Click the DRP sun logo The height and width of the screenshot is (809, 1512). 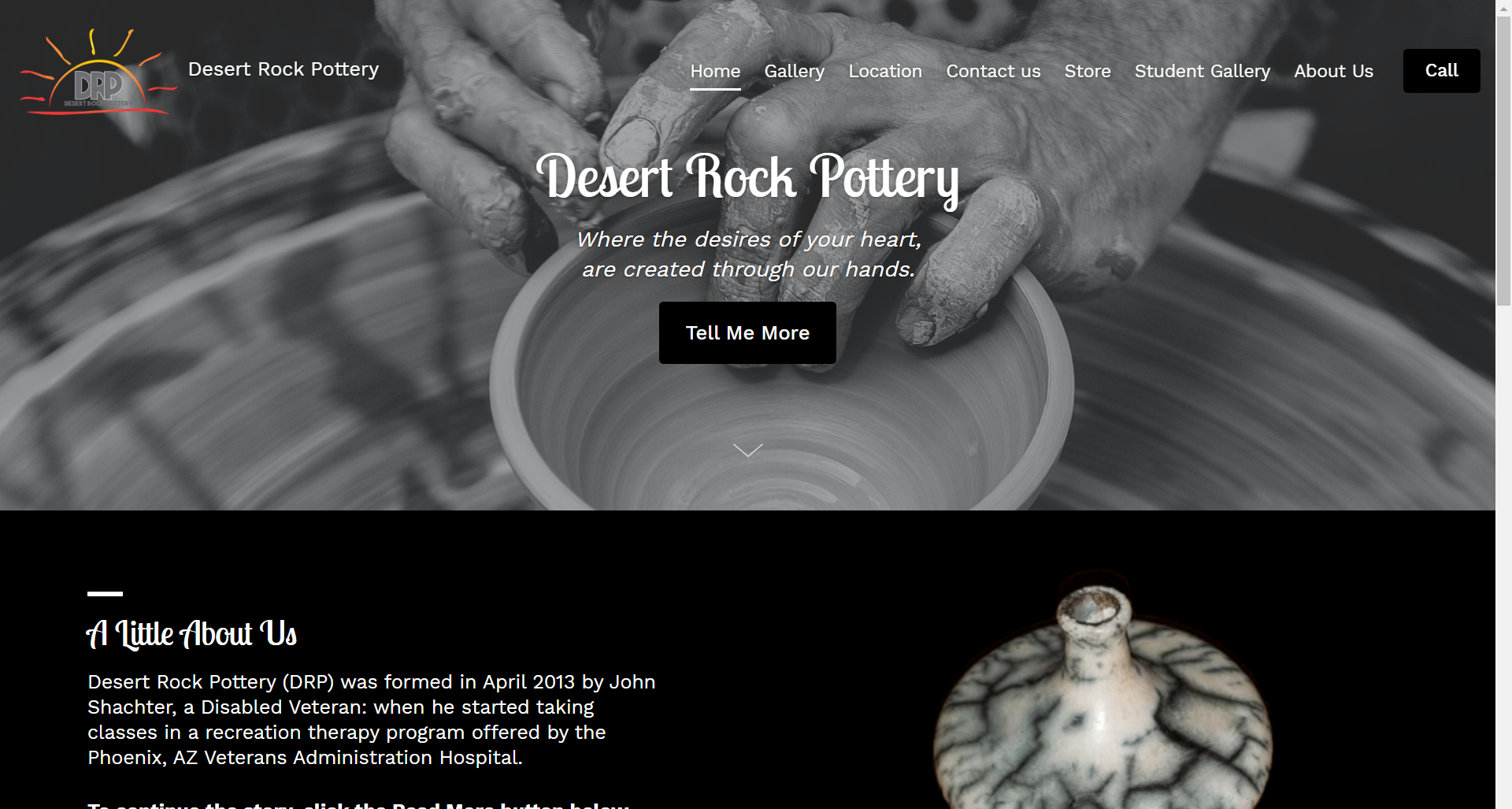98,72
